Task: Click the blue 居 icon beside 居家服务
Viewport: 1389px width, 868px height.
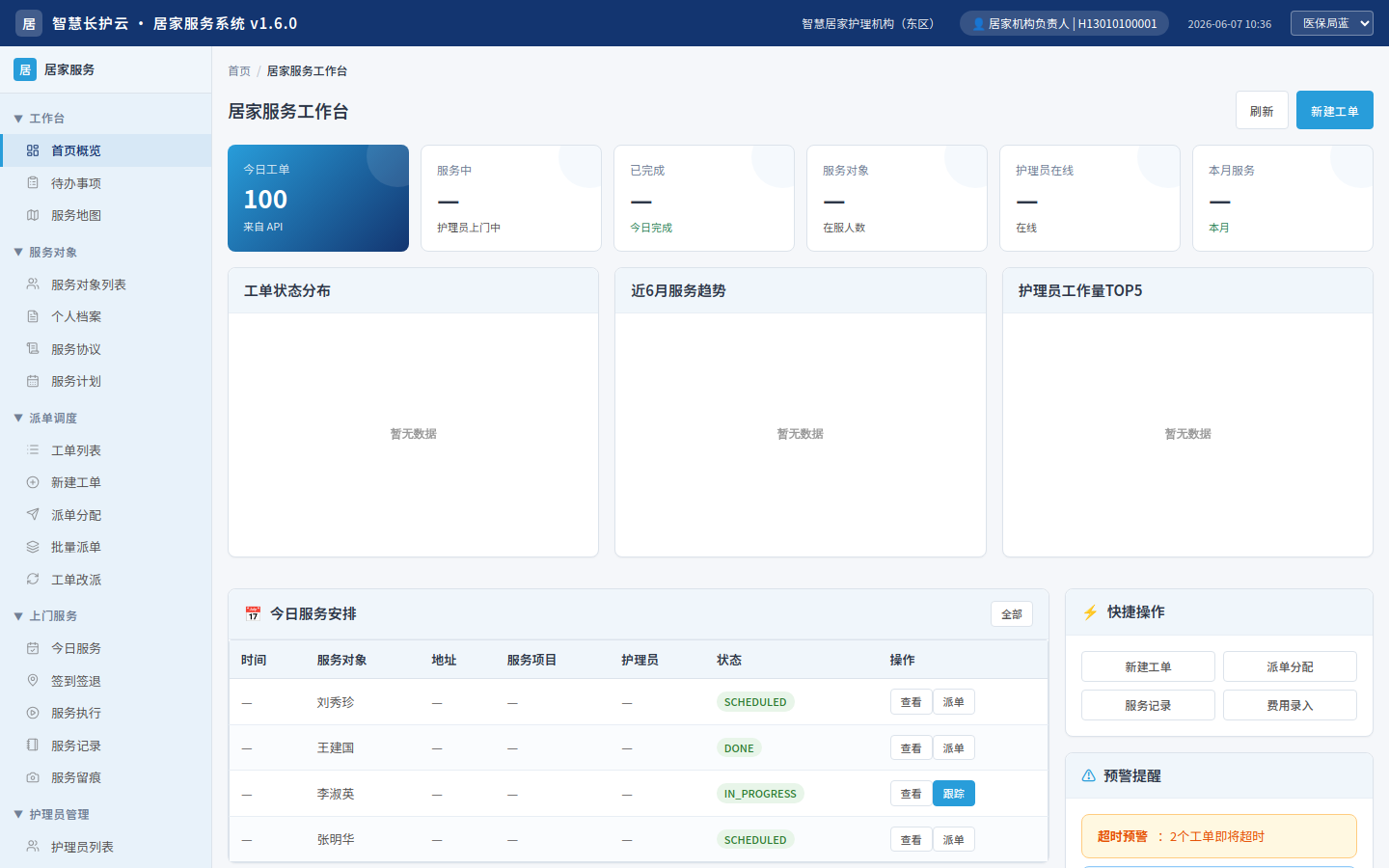Action: point(25,69)
